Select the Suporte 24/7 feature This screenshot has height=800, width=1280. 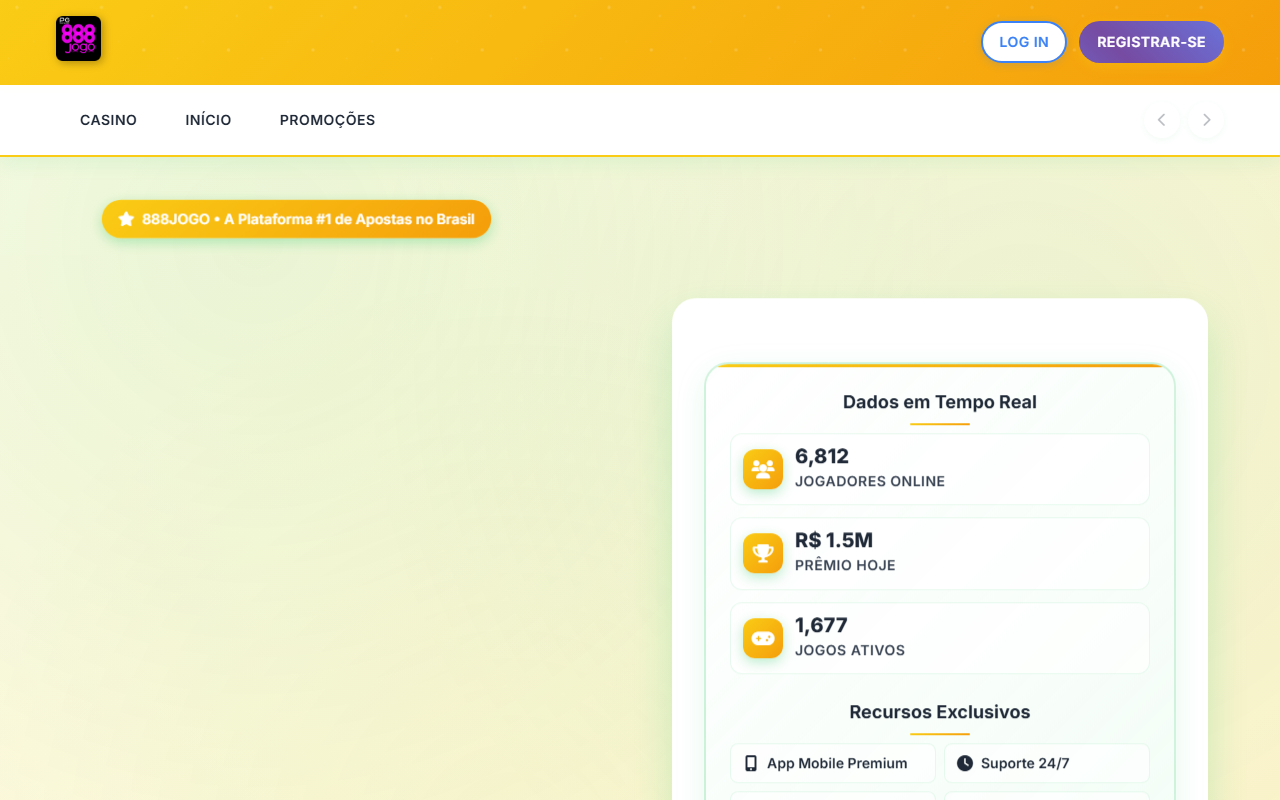(x=1047, y=763)
